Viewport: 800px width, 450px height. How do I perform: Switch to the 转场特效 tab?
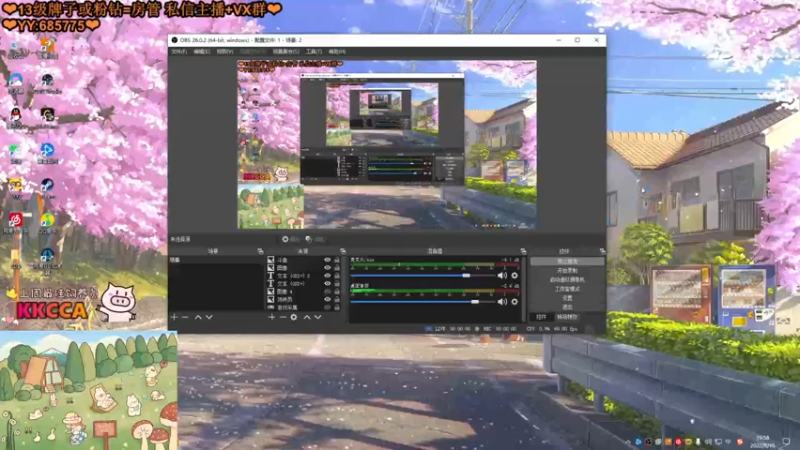[567, 317]
